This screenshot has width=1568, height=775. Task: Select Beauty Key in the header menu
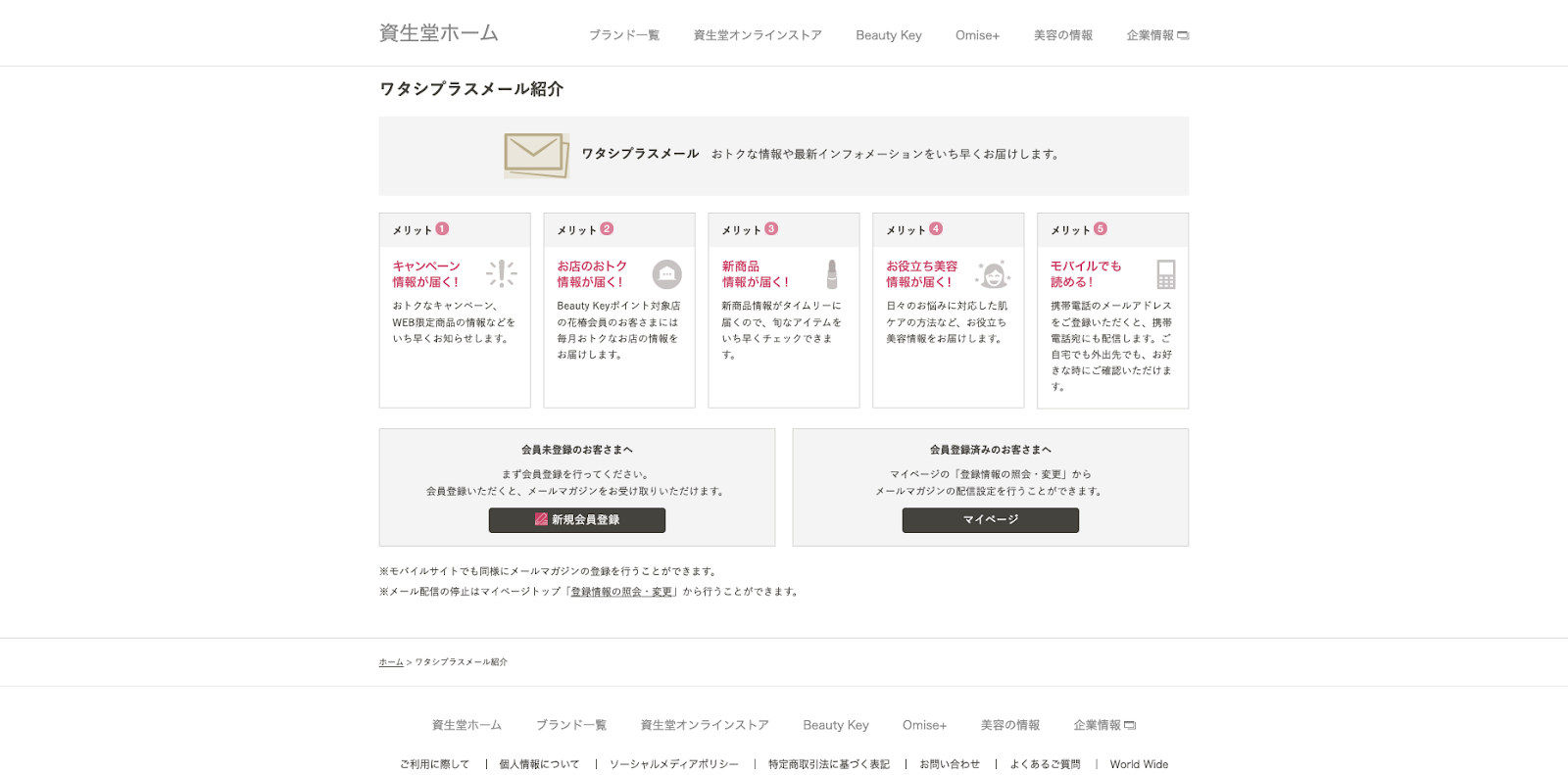[x=888, y=35]
